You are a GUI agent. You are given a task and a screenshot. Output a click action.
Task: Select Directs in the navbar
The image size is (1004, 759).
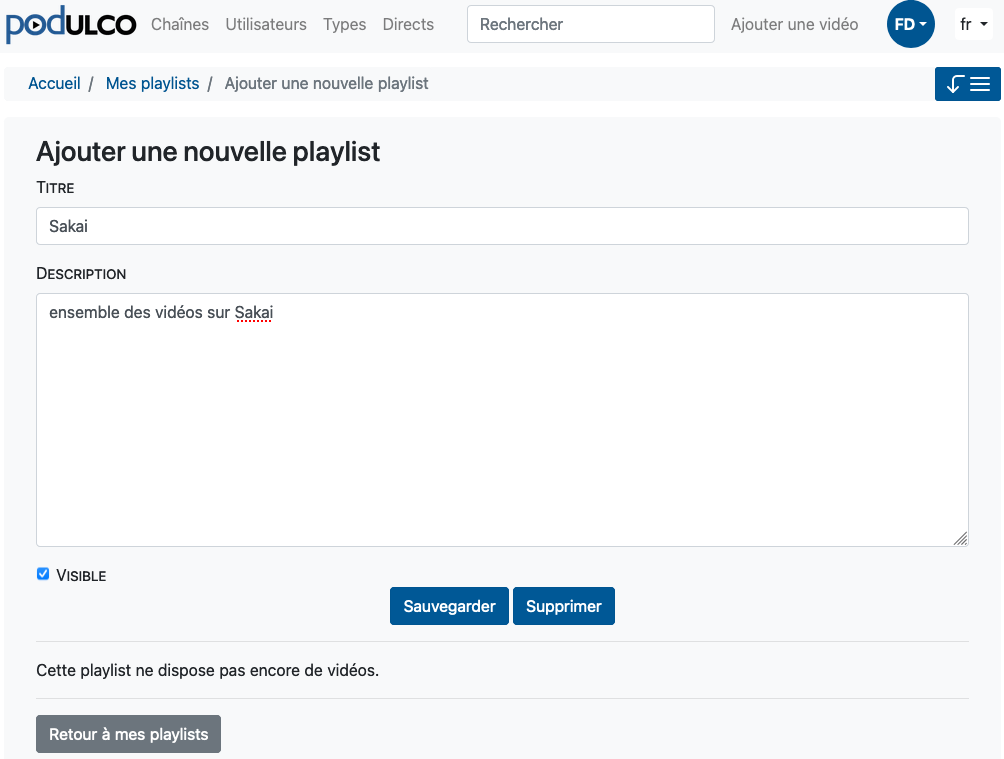click(408, 24)
